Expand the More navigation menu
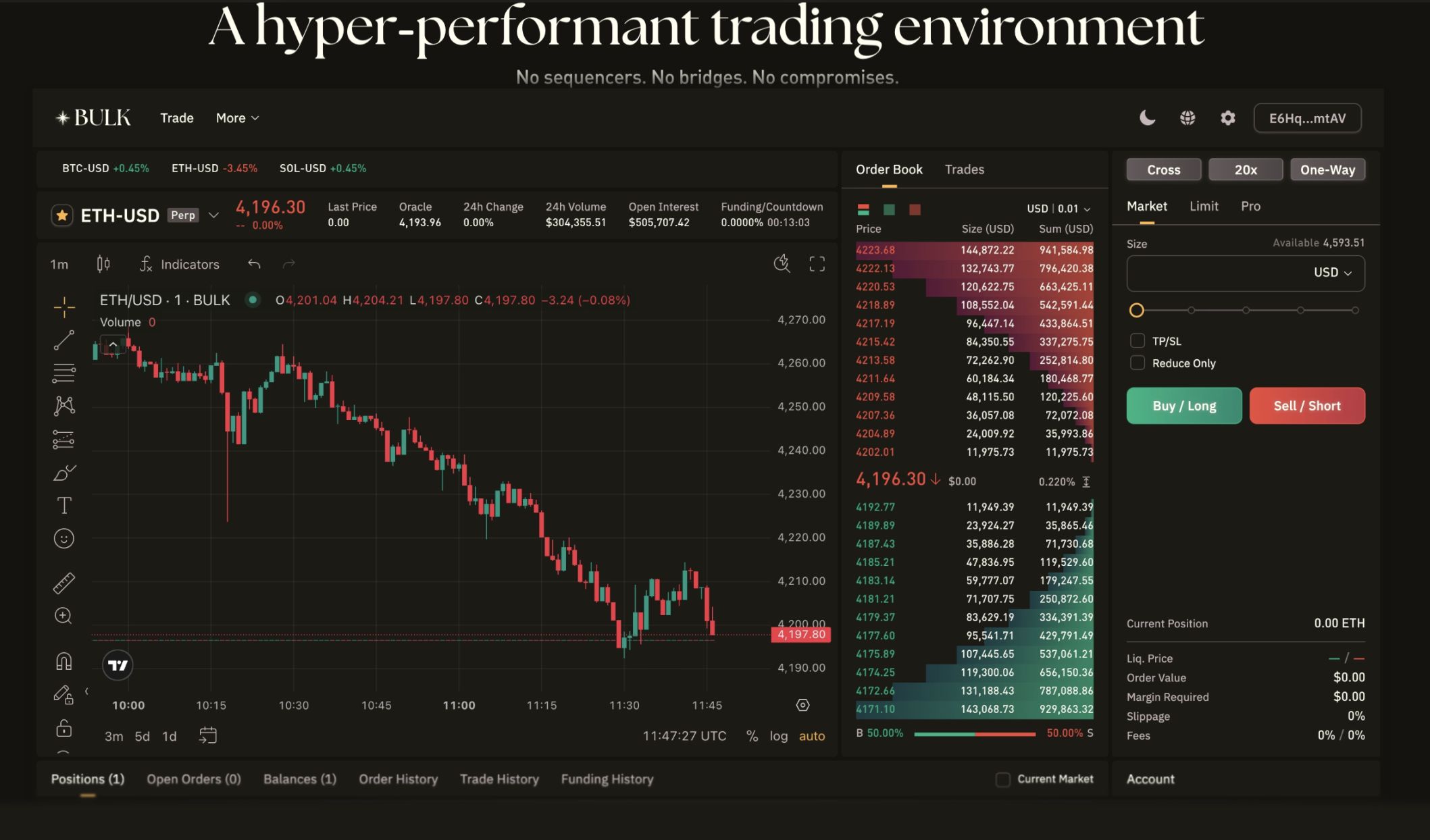This screenshot has width=1430, height=840. point(236,117)
